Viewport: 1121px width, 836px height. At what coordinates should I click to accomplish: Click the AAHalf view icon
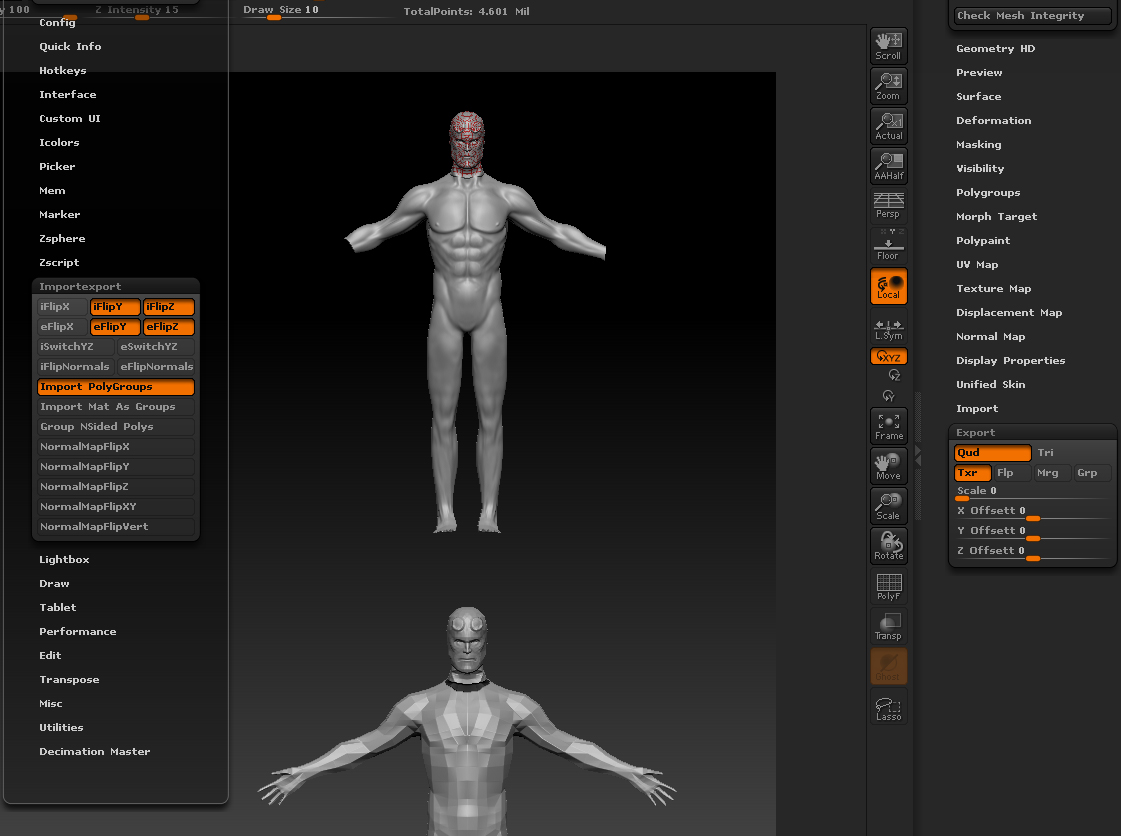pyautogui.click(x=888, y=166)
